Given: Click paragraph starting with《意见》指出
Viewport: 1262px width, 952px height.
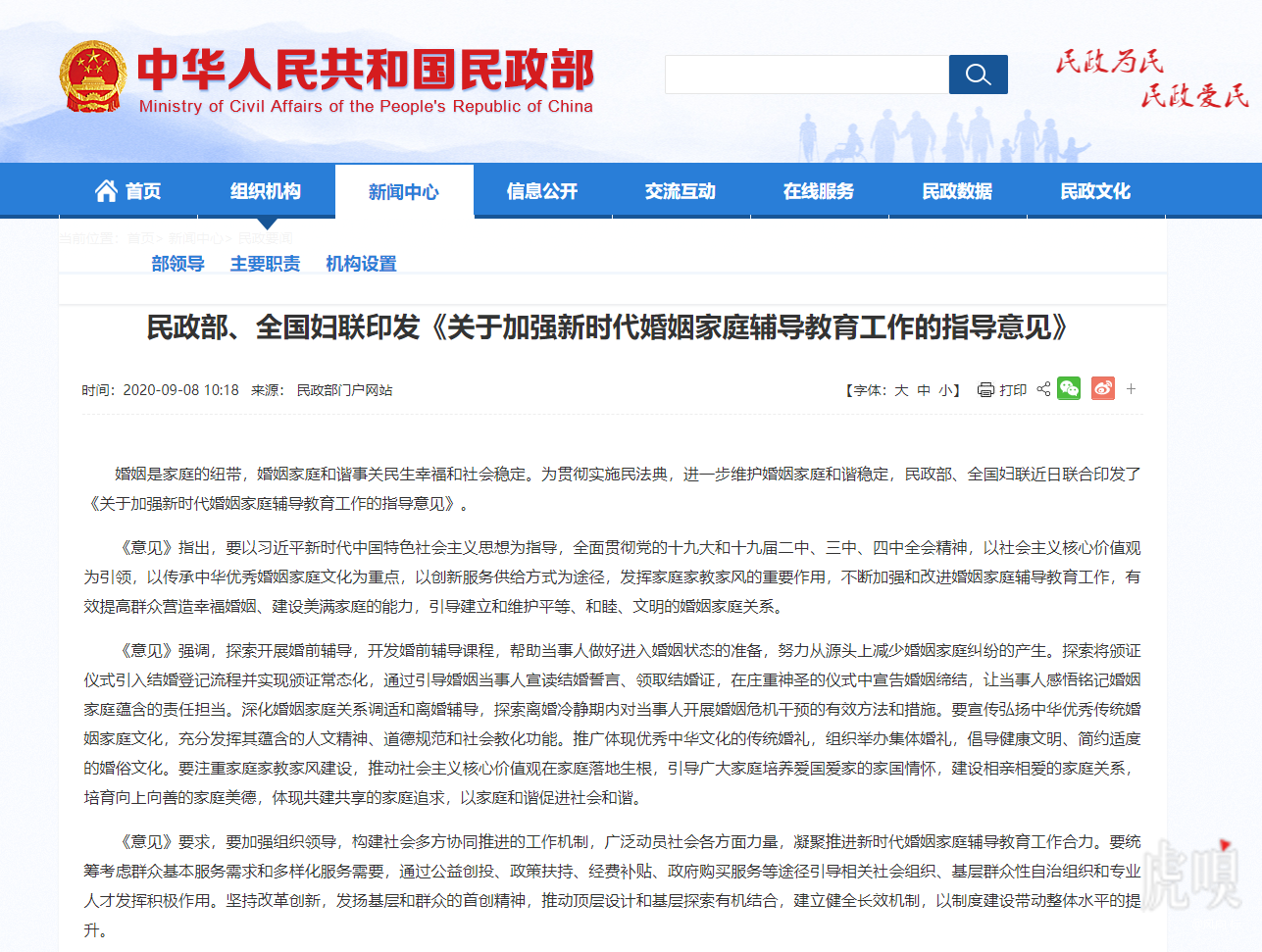Looking at the screenshot, I should coord(613,576).
